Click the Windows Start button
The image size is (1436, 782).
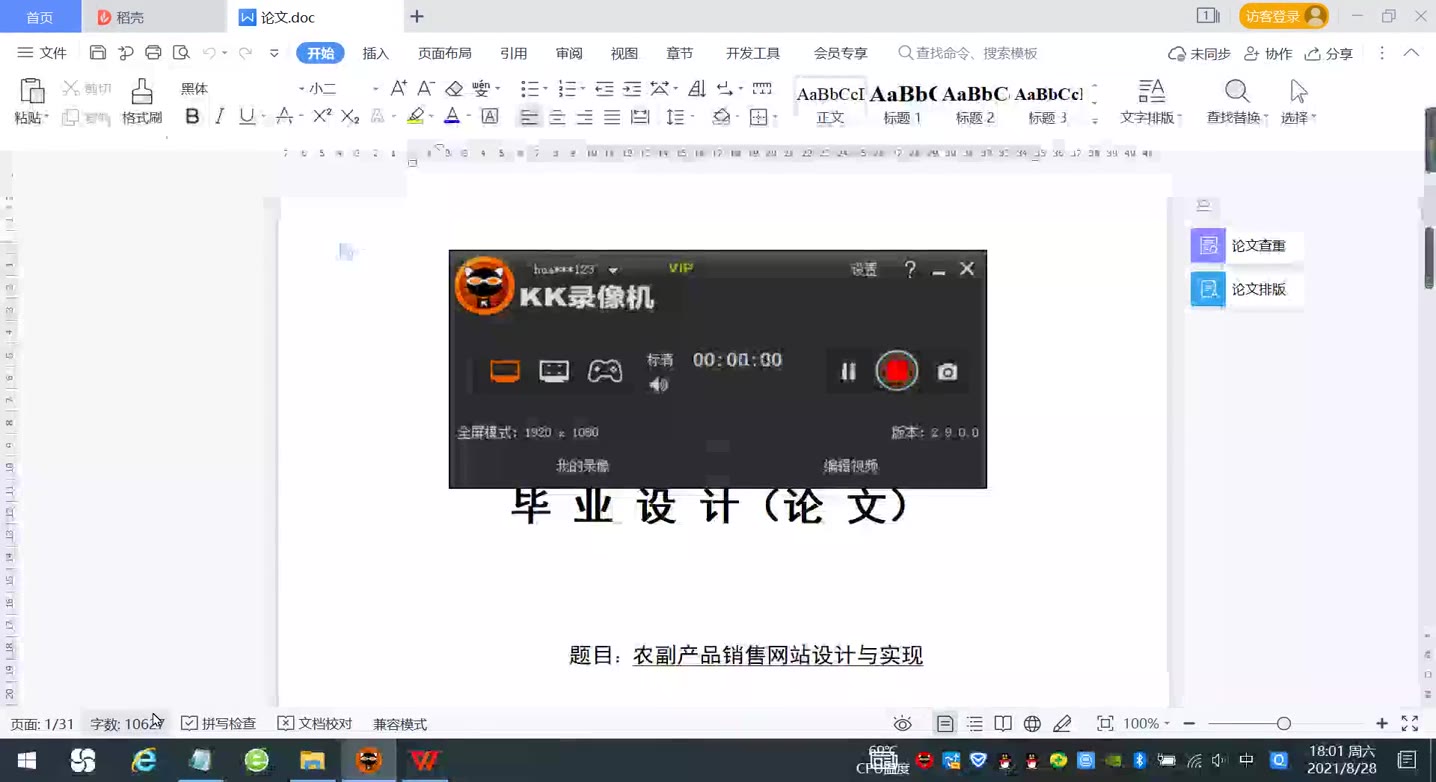click(x=27, y=761)
